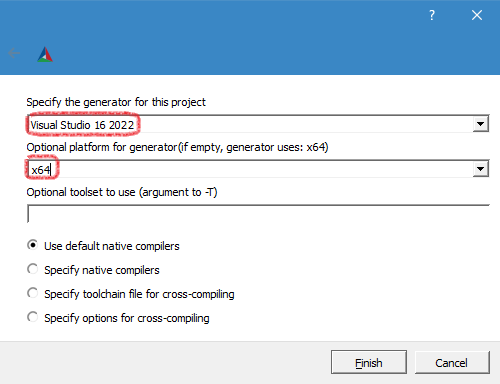
Task: Click the CMake triangle logo icon
Action: coord(45,55)
